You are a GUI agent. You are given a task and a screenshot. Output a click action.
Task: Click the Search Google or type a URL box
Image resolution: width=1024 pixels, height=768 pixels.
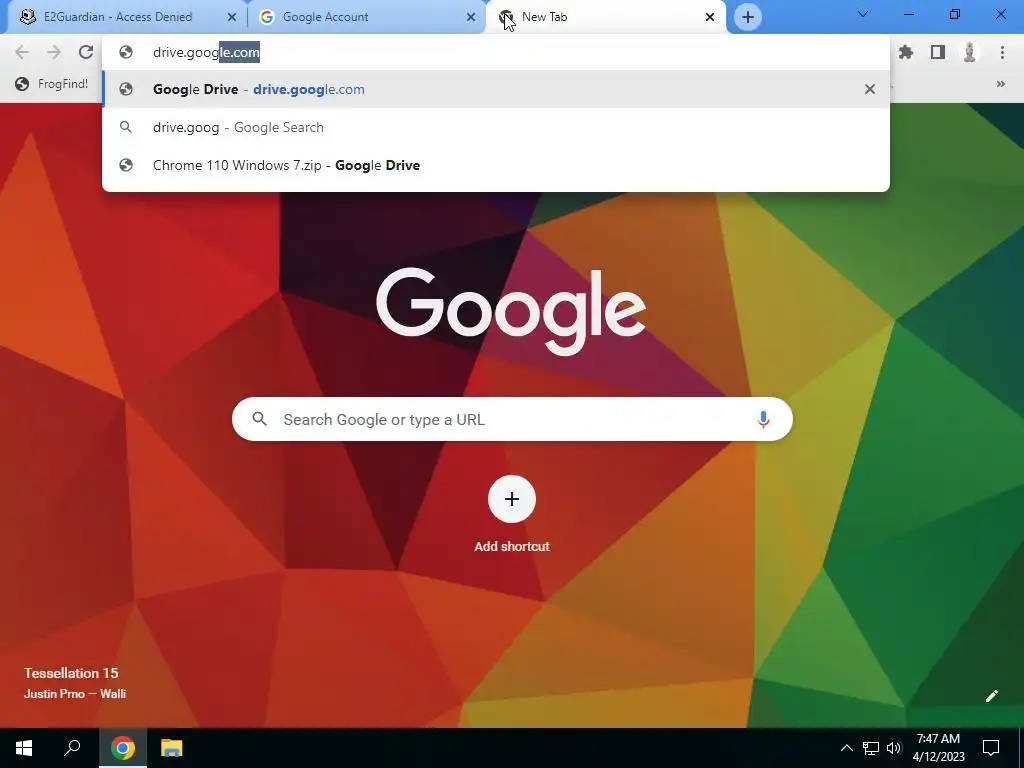[512, 419]
